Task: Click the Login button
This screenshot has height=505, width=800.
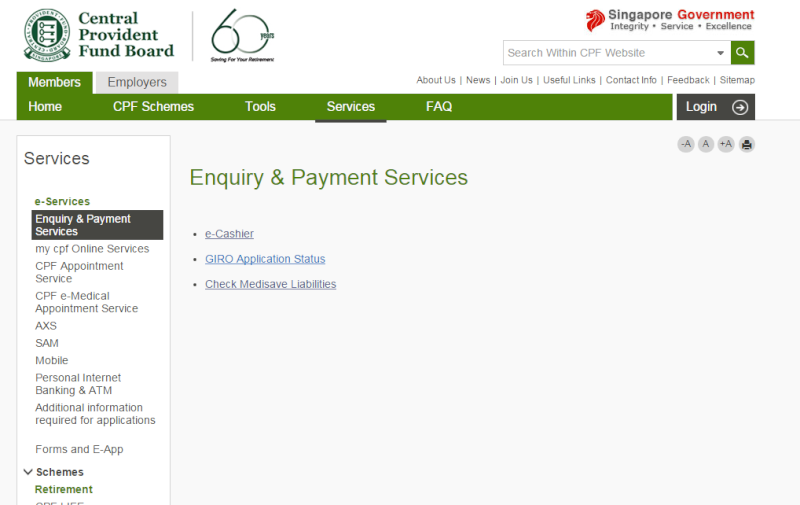Action: pos(716,107)
